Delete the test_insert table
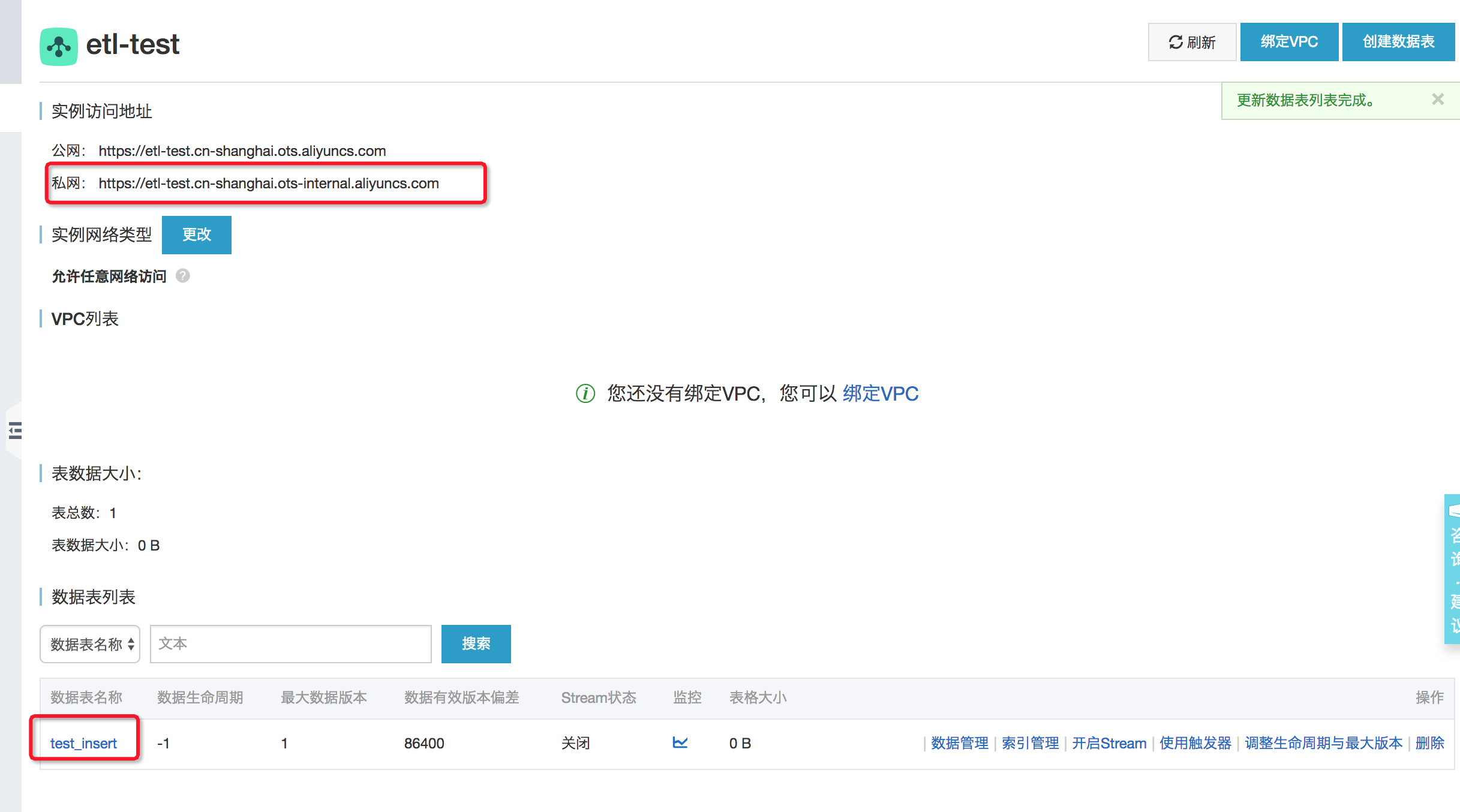The height and width of the screenshot is (812, 1460). click(1429, 743)
